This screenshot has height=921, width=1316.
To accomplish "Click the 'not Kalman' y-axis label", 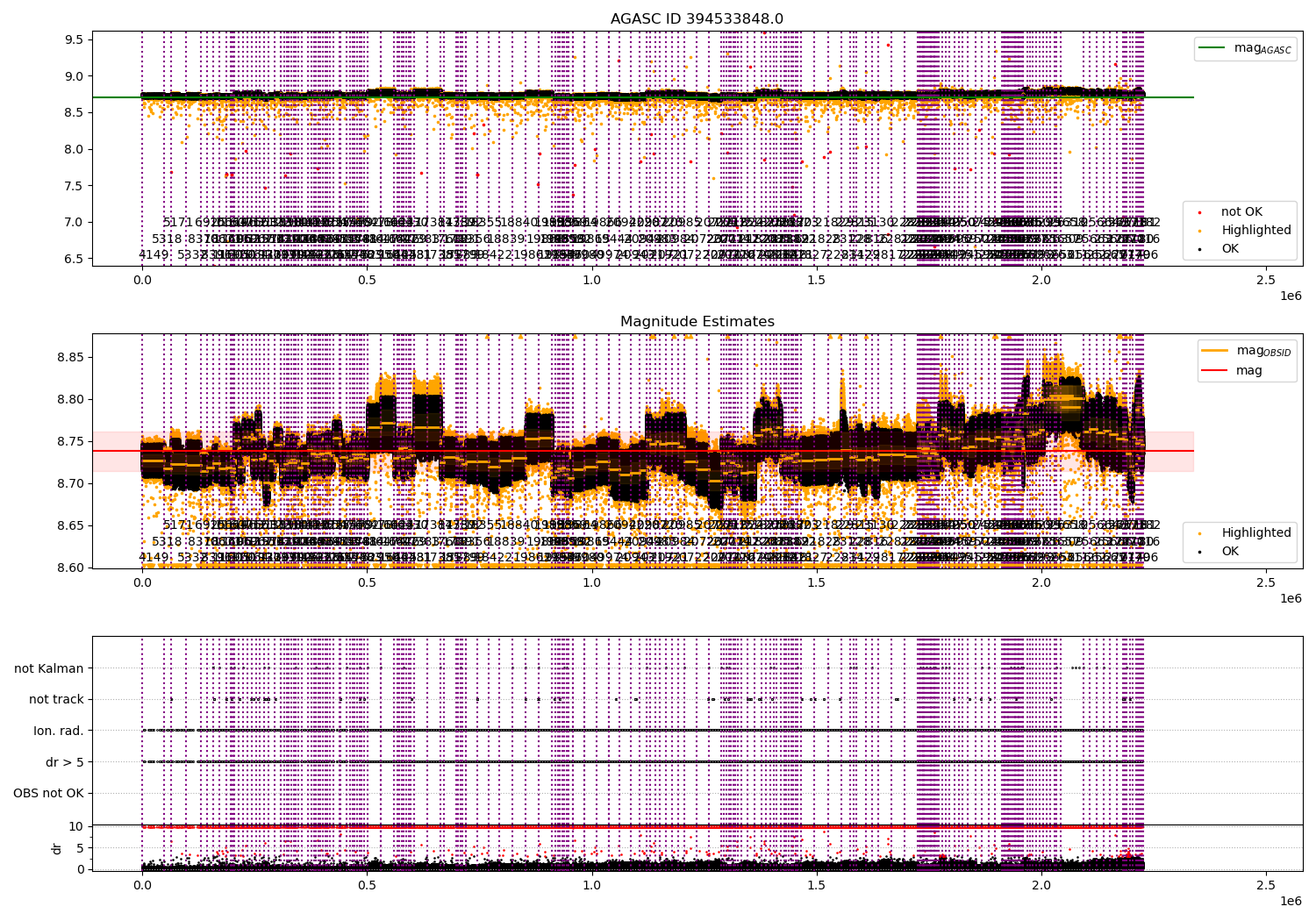I will pyautogui.click(x=49, y=668).
